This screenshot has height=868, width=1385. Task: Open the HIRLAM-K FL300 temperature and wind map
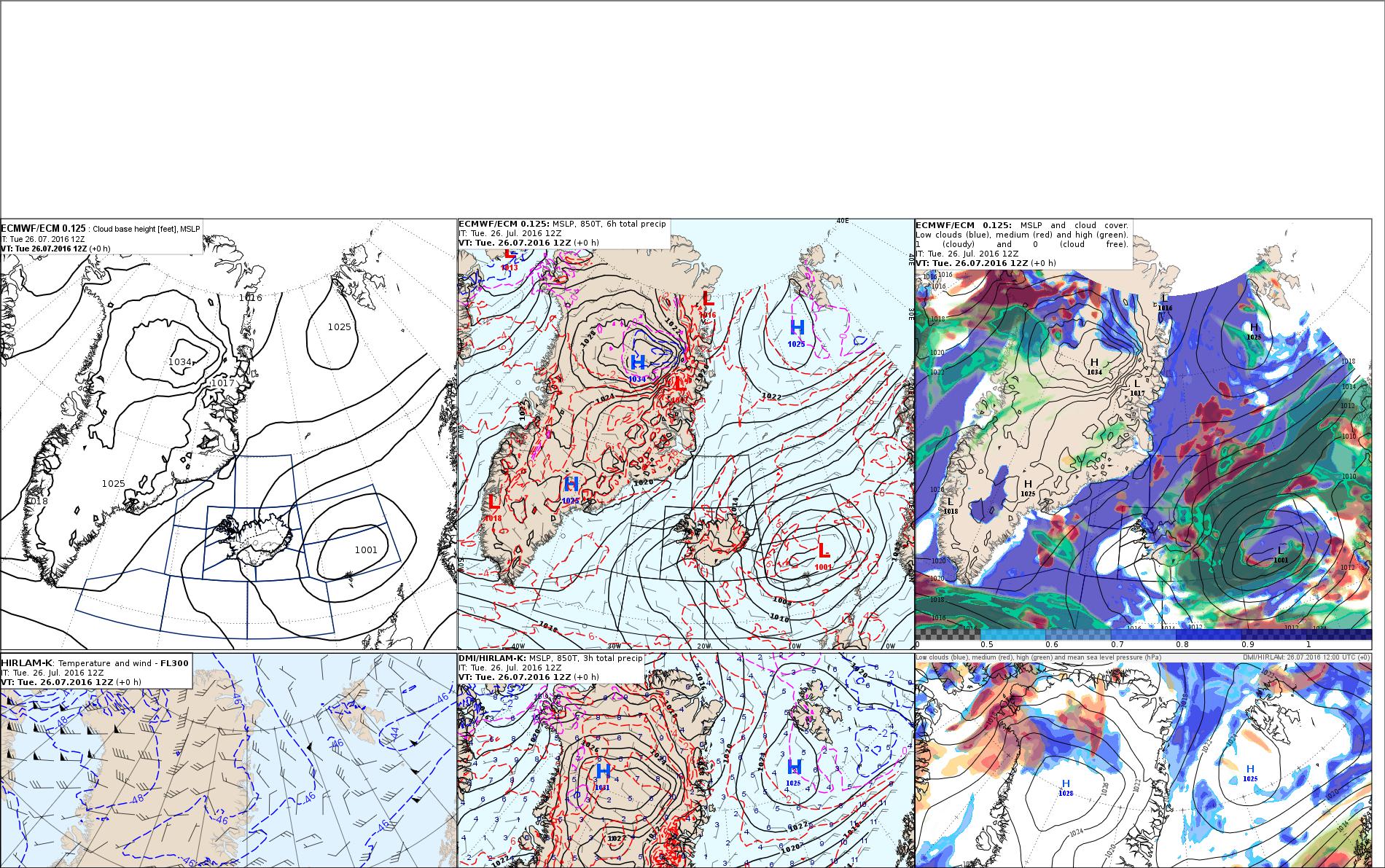[x=228, y=760]
